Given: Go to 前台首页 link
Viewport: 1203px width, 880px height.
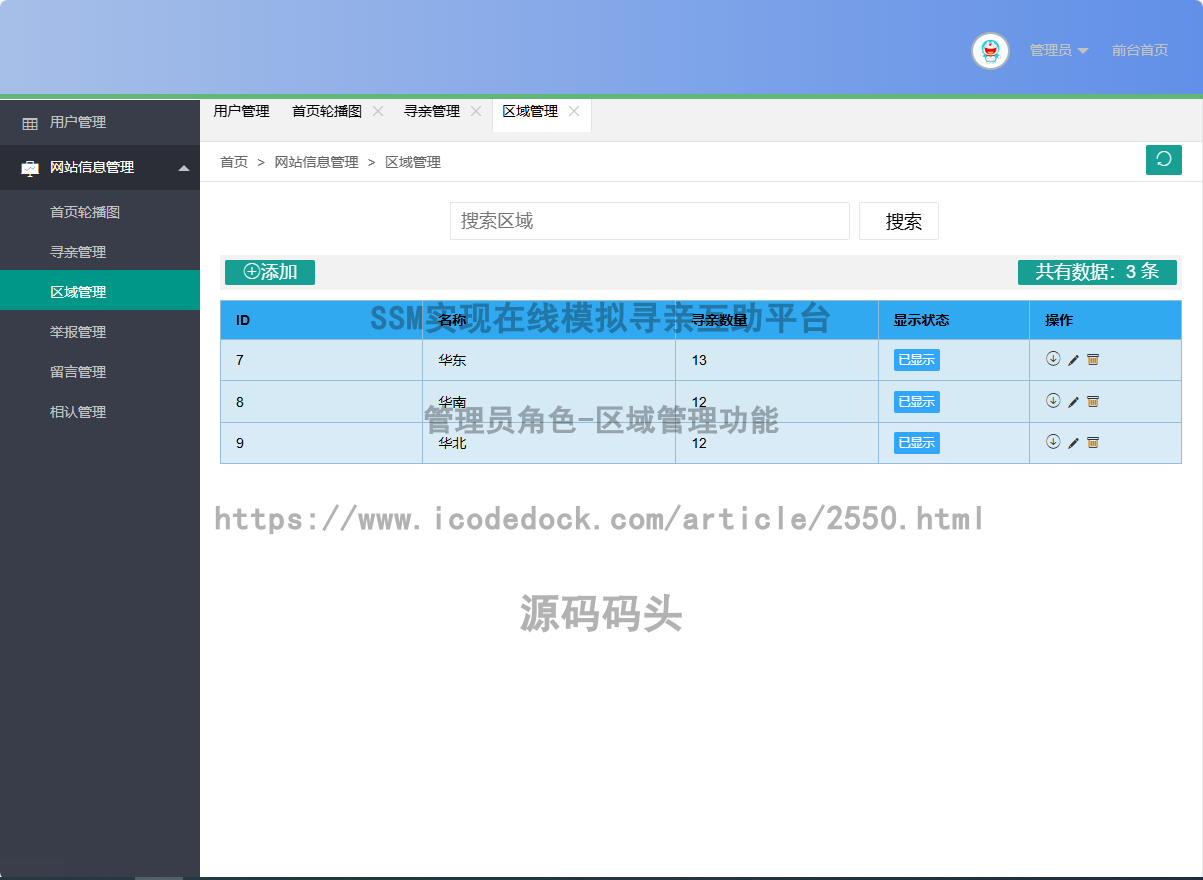Looking at the screenshot, I should (1140, 50).
